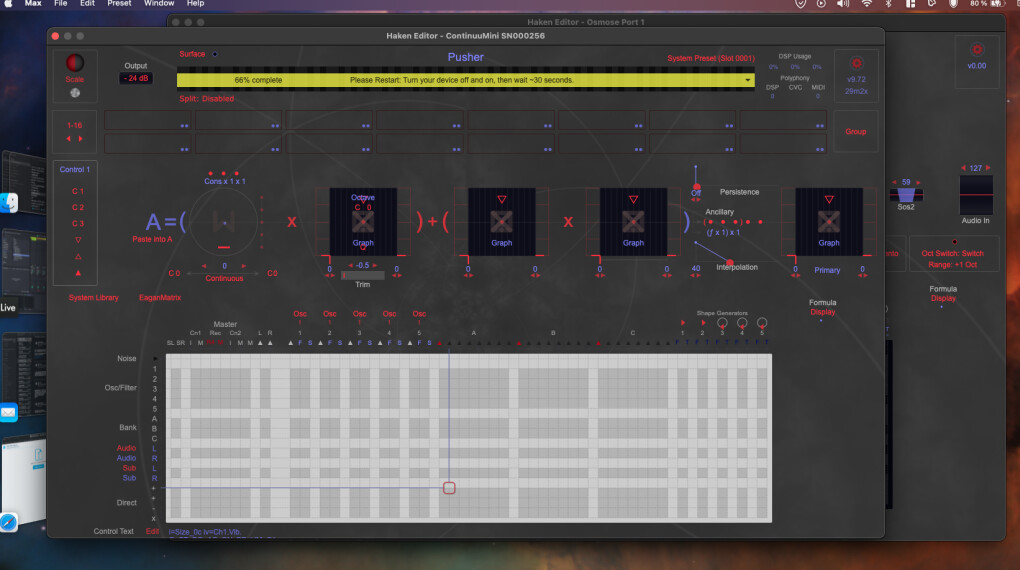
Task: Click the red multiply sign between Graph boxes
Action: 568,222
